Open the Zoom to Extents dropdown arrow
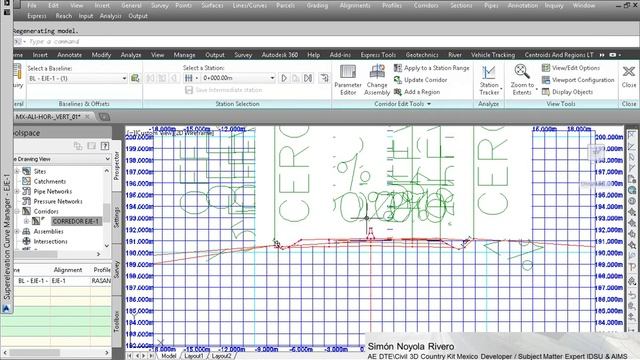This screenshot has height=360, width=640. (536, 89)
